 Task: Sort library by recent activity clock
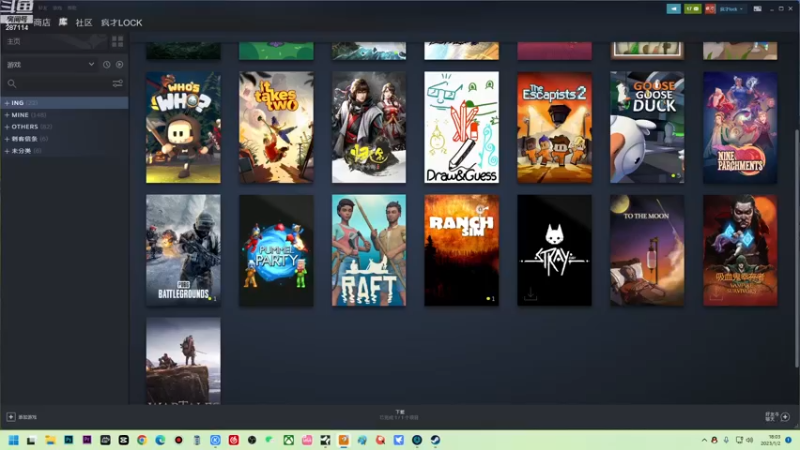tap(106, 65)
